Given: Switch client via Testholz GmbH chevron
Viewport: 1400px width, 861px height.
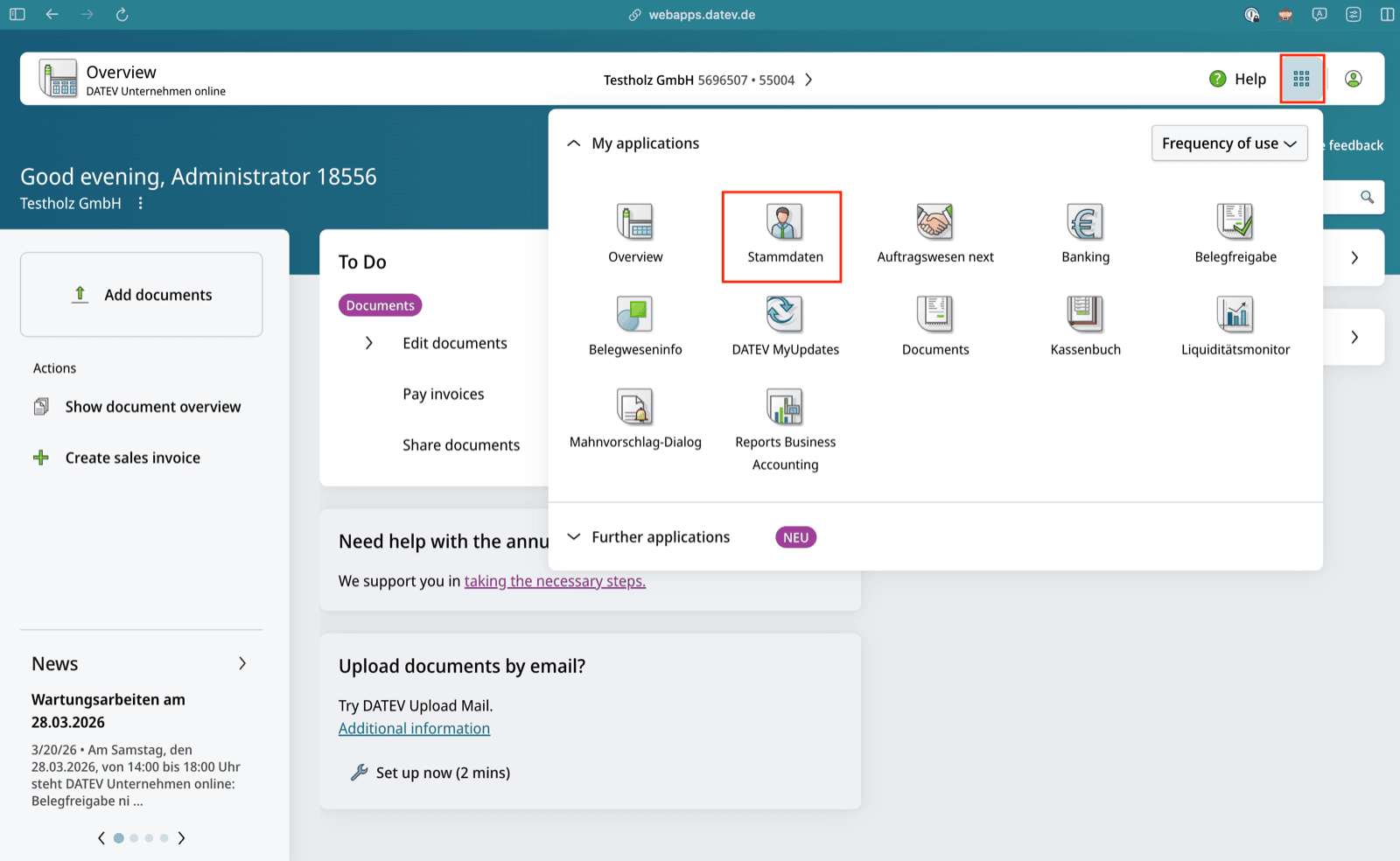Looking at the screenshot, I should tap(808, 80).
